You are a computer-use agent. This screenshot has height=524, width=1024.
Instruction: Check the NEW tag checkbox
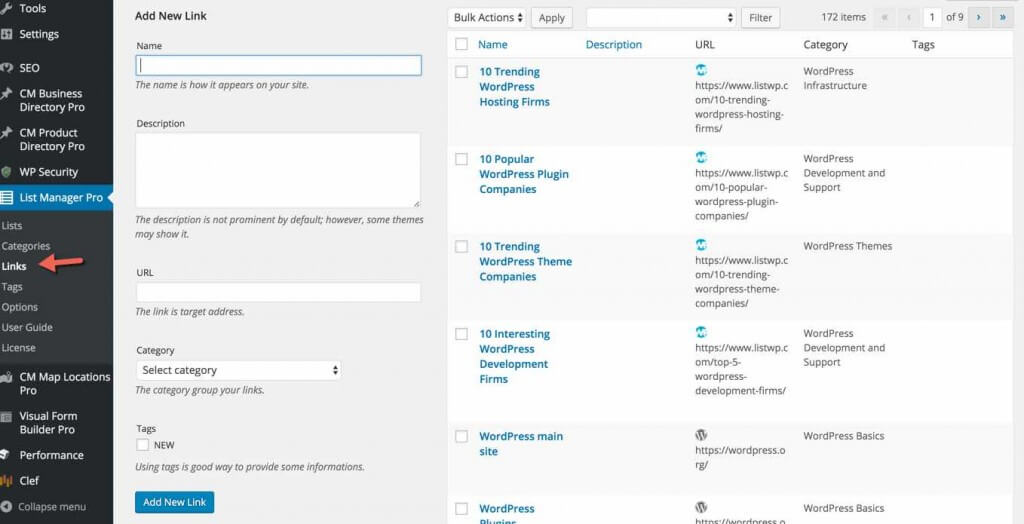coord(143,445)
